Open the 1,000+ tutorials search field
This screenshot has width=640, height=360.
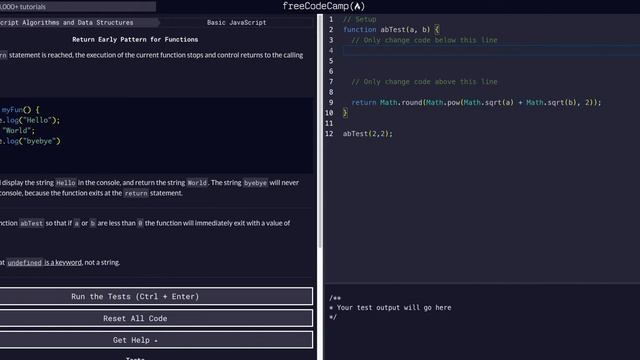coord(78,7)
